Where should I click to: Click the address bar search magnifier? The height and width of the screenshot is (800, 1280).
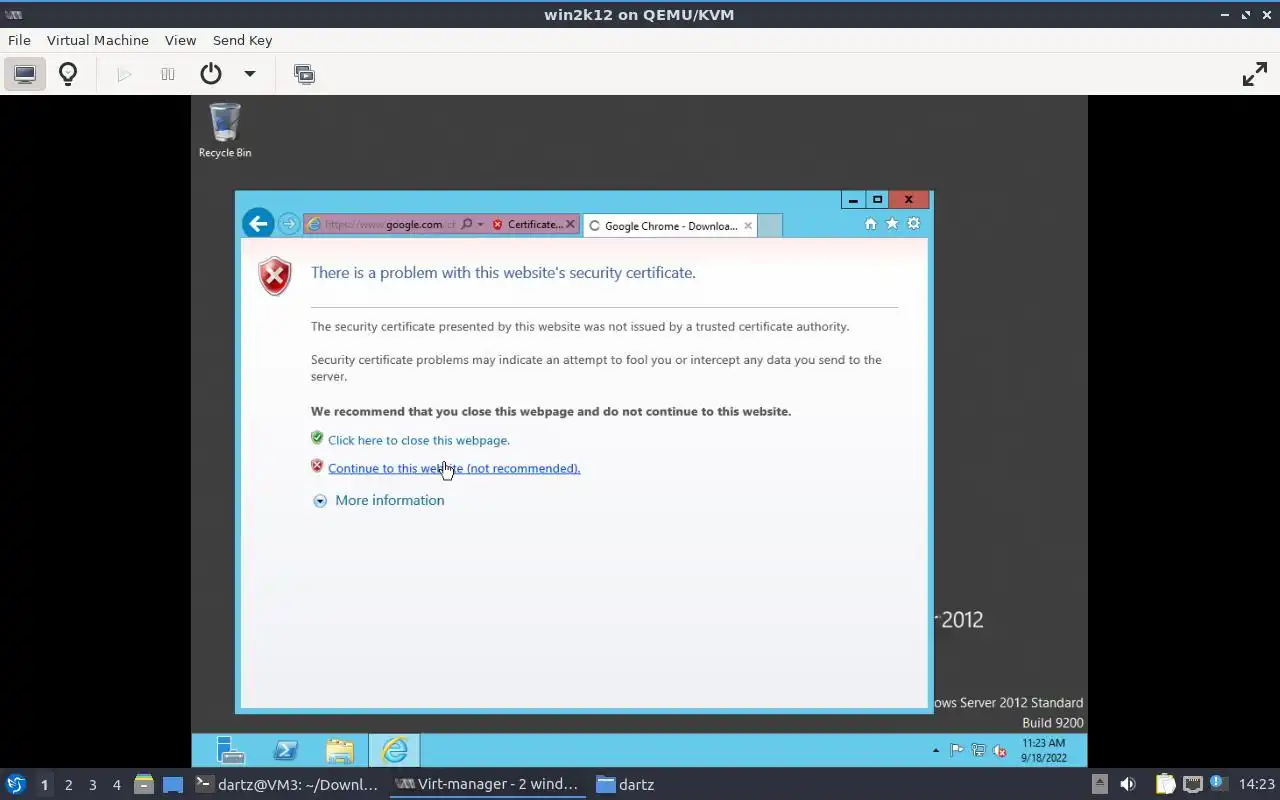pos(467,224)
